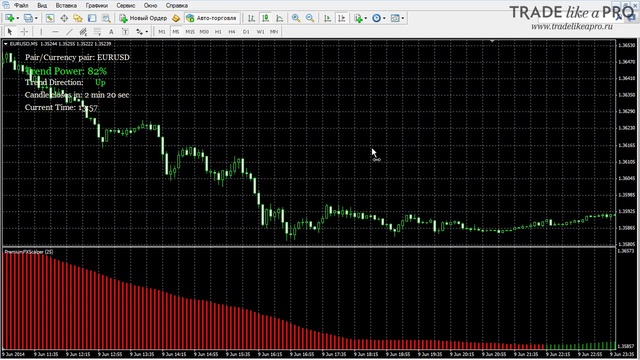
Task: Open the Окно menu
Action: 150,6
